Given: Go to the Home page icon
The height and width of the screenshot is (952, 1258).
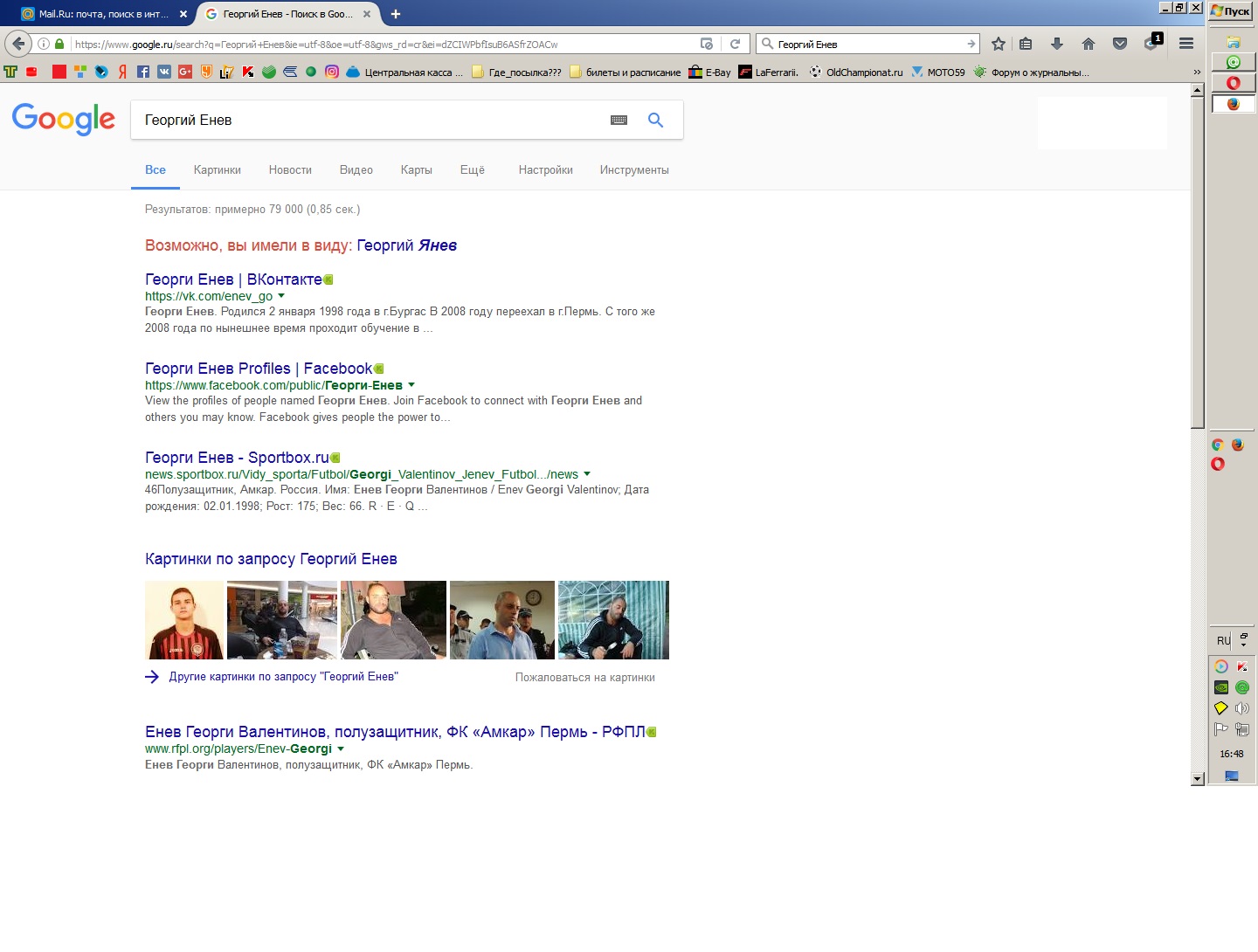Looking at the screenshot, I should [x=1089, y=44].
